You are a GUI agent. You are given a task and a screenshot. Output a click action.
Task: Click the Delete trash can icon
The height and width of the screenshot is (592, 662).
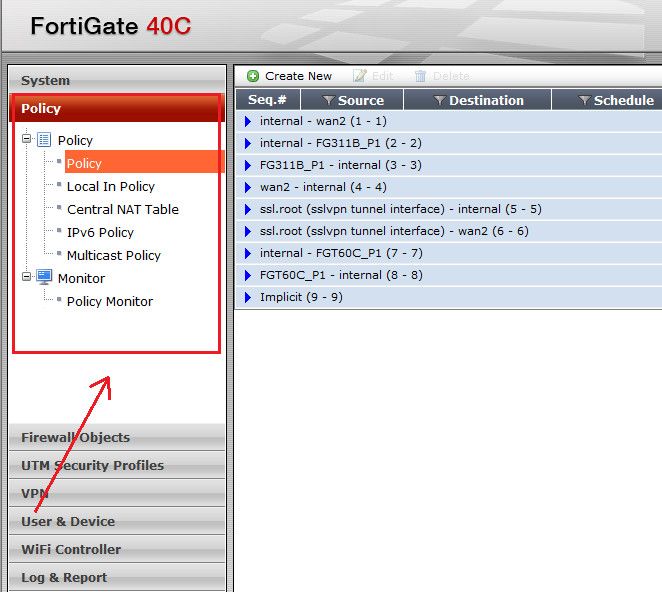pos(420,76)
